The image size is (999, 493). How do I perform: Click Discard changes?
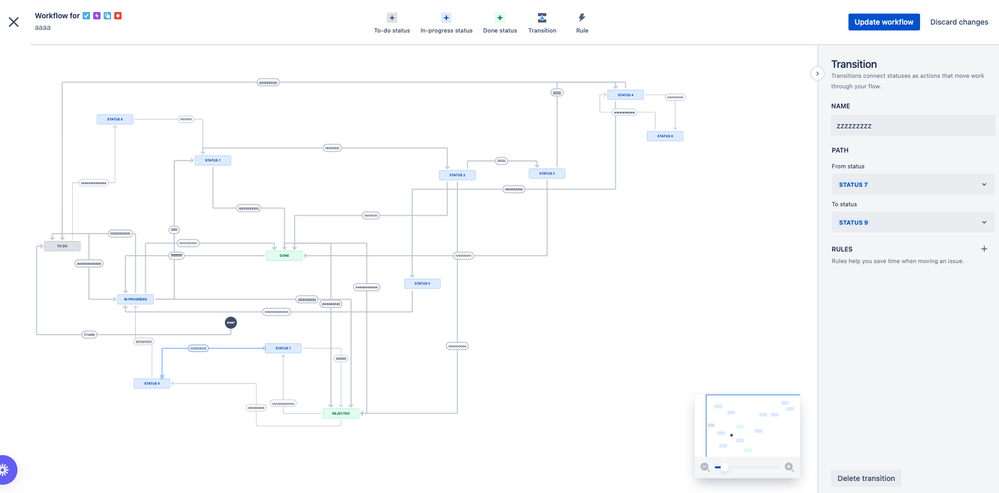(x=959, y=22)
